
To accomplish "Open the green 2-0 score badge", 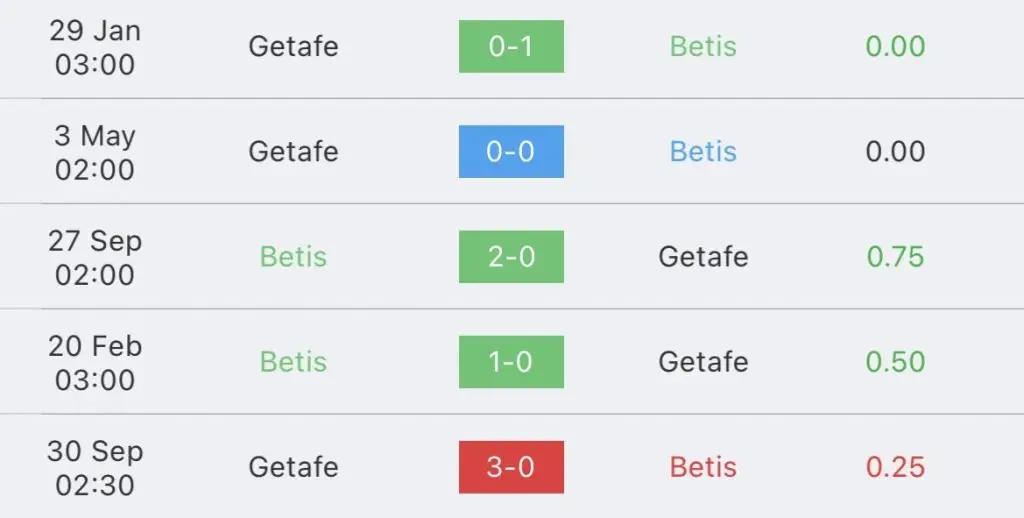I will click(x=511, y=257).
